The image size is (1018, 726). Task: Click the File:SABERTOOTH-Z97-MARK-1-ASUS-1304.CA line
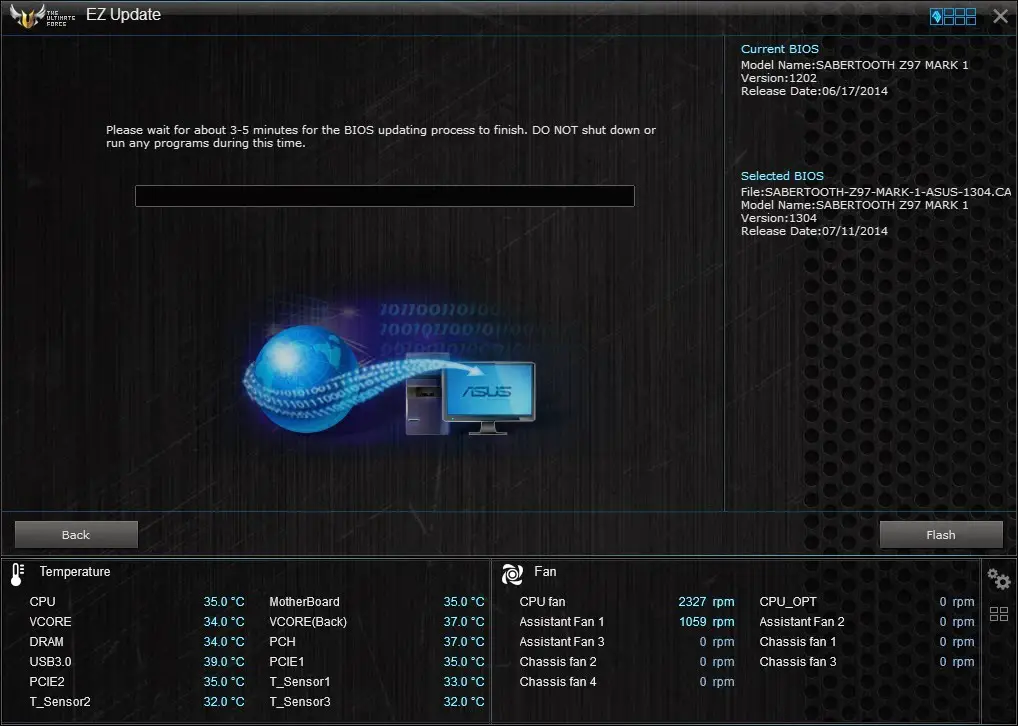tap(876, 192)
